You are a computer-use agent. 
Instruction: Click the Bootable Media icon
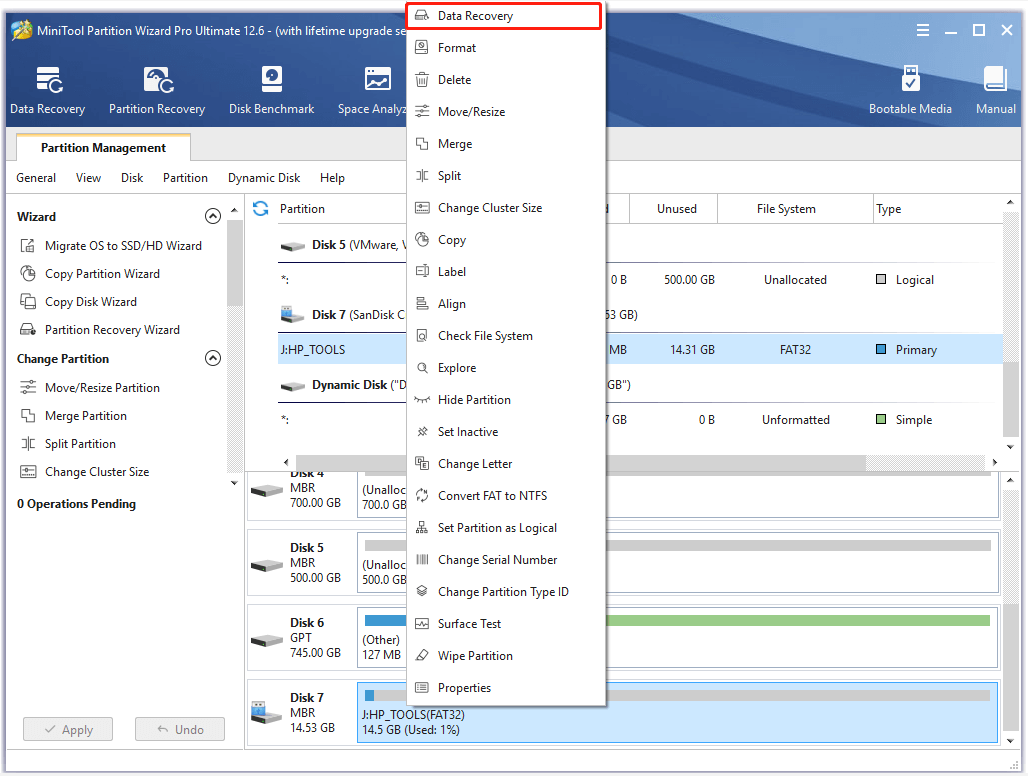tap(910, 90)
